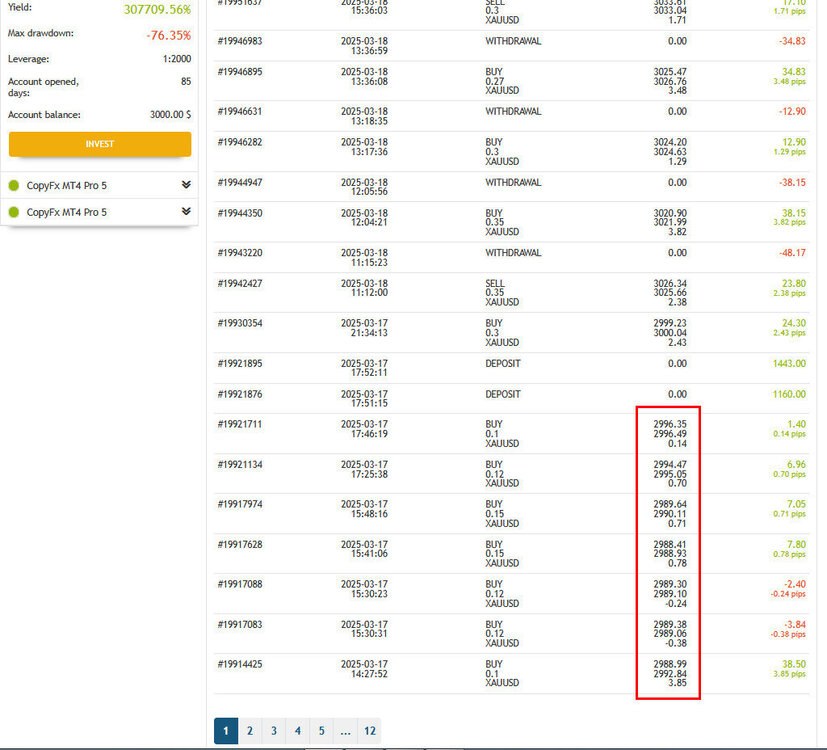The height and width of the screenshot is (750, 827).
Task: Select ticket #19917974
Action: click(240, 504)
